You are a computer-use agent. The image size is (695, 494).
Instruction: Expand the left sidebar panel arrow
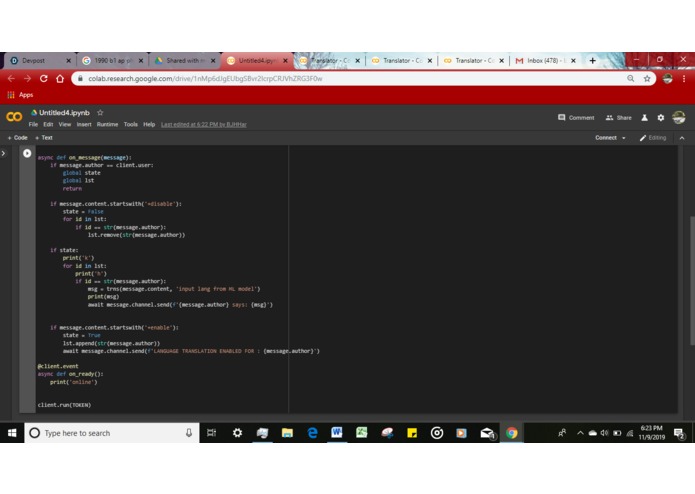click(x=4, y=153)
